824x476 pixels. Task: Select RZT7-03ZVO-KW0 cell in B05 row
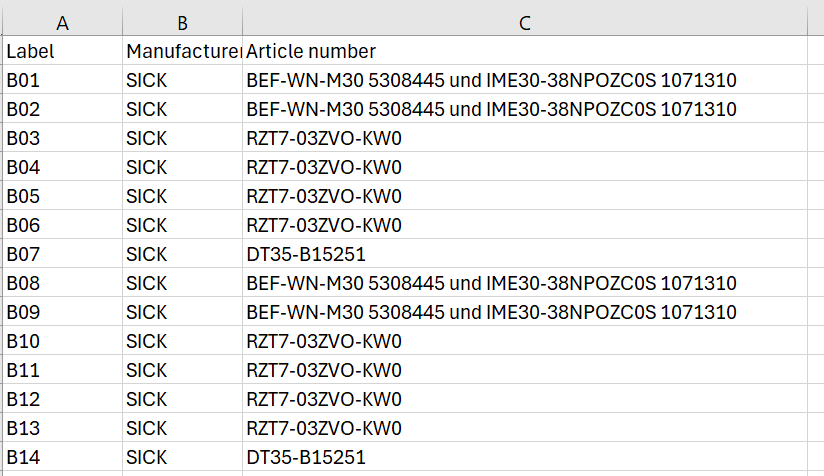pyautogui.click(x=524, y=195)
